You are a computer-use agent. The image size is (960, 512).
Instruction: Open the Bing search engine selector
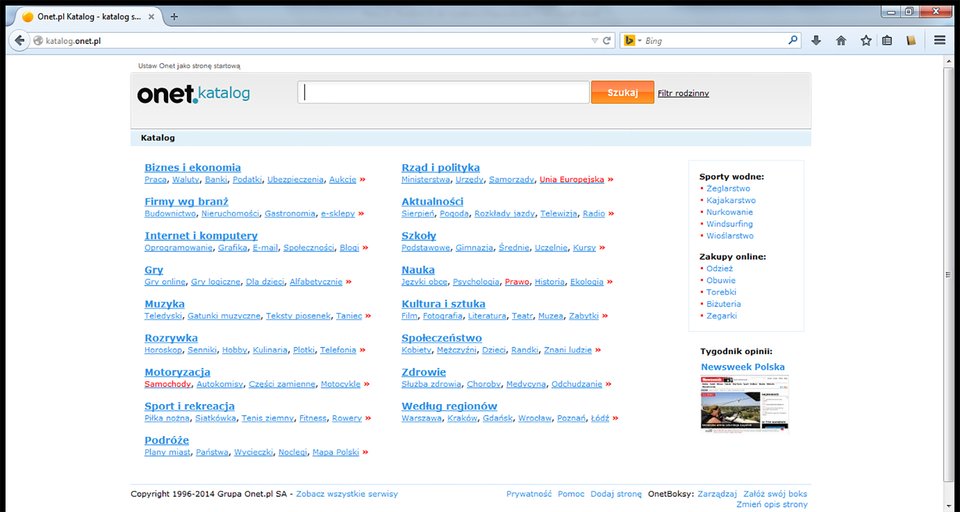[632, 40]
